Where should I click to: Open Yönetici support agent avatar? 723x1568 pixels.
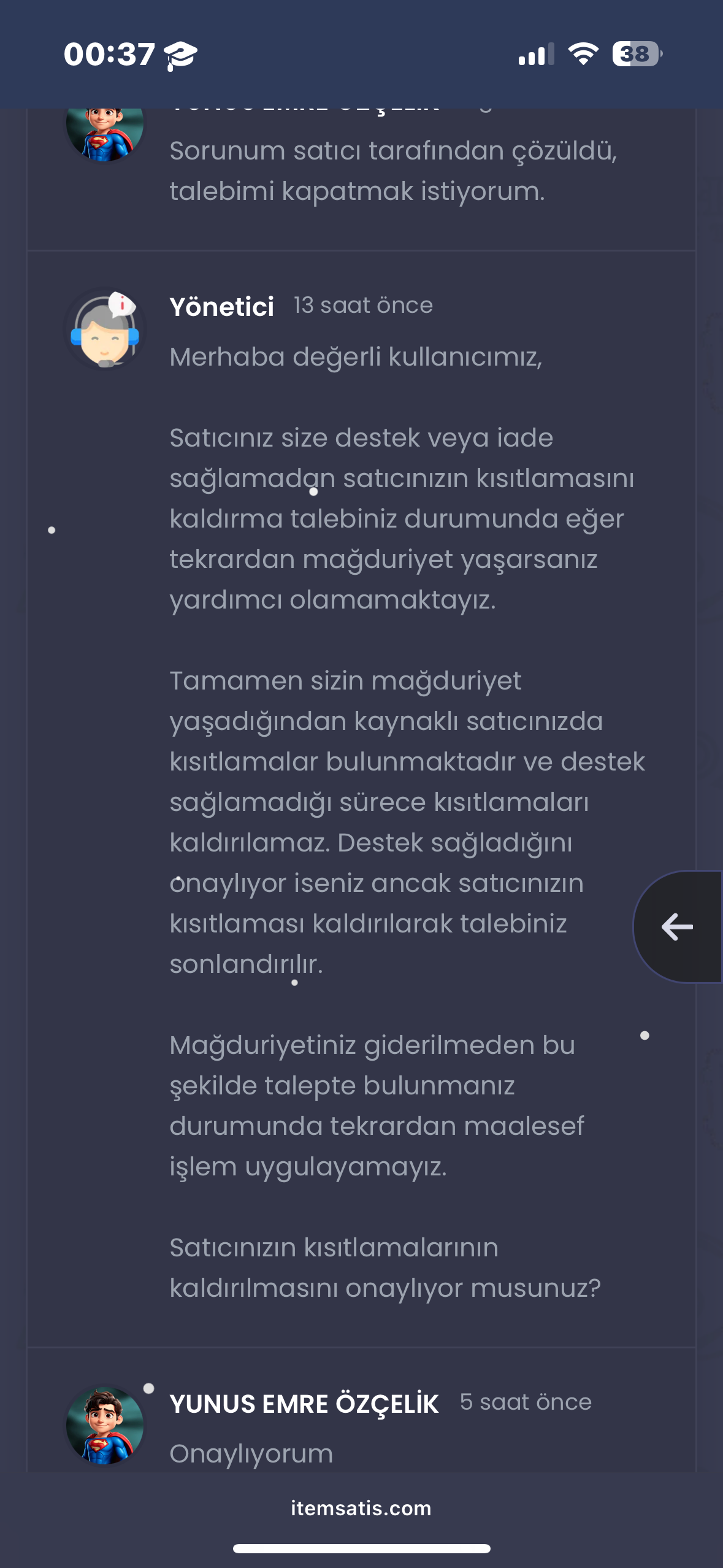click(x=105, y=329)
